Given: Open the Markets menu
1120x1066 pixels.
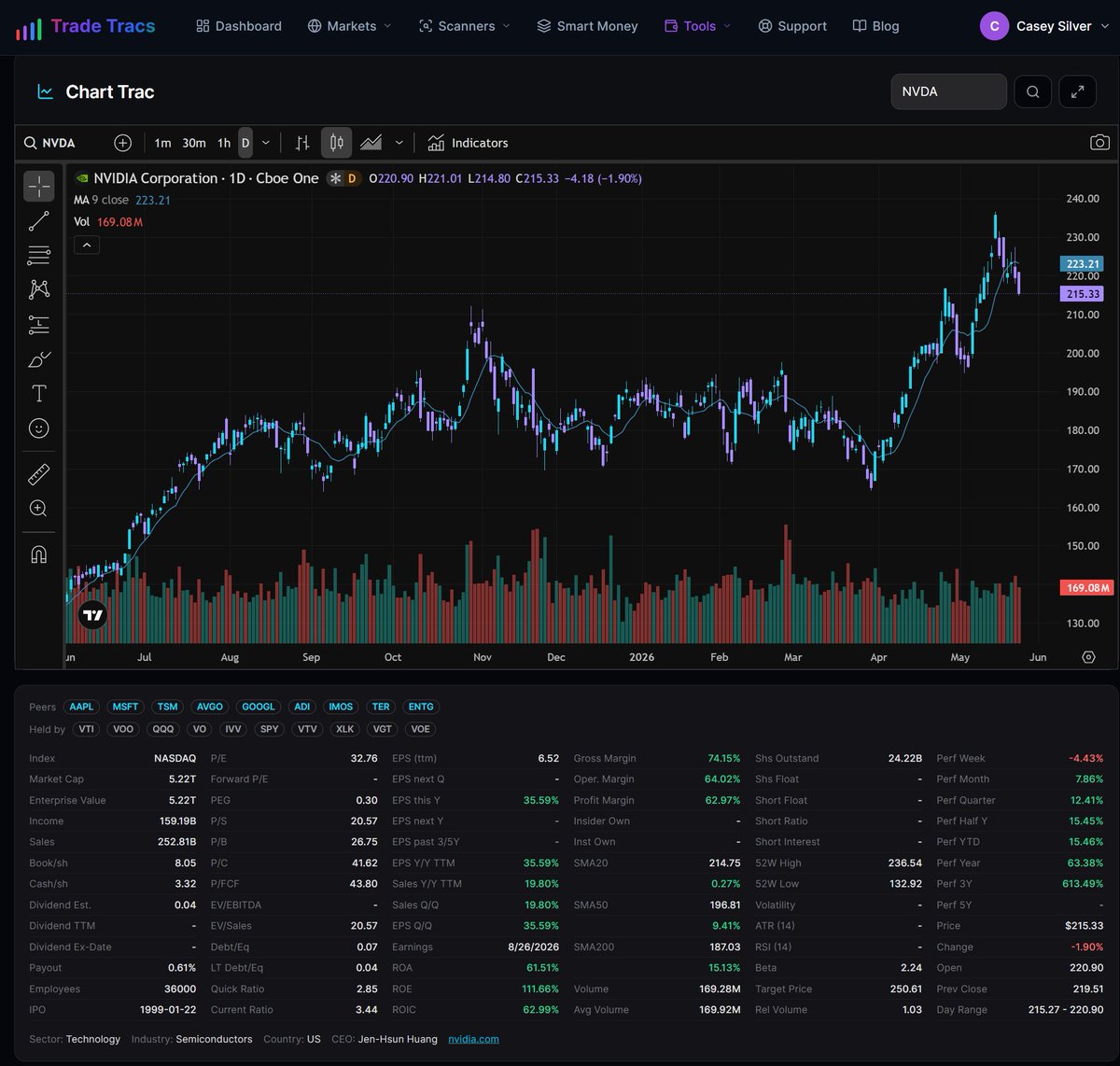Looking at the screenshot, I should [x=350, y=26].
